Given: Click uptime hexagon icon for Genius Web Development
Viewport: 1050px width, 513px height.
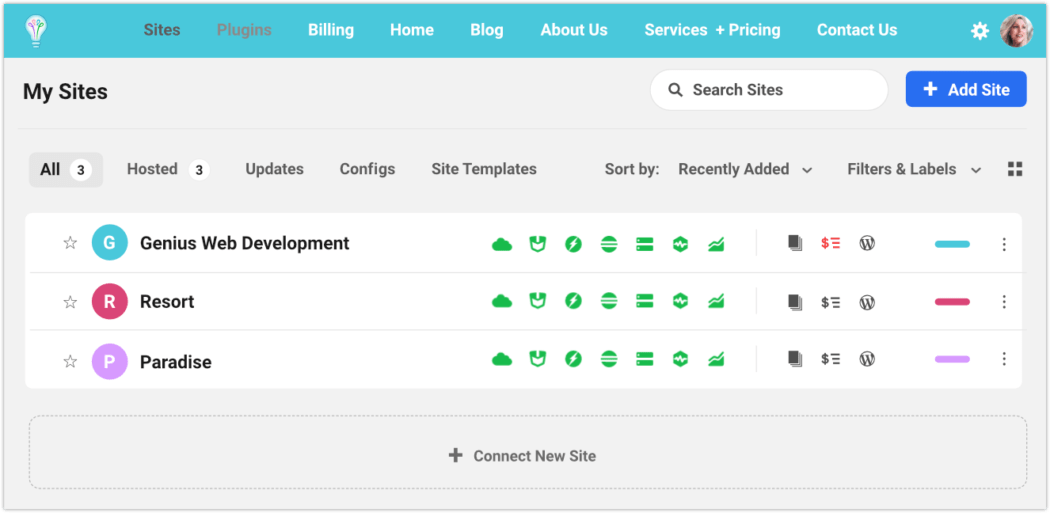Looking at the screenshot, I should (680, 244).
